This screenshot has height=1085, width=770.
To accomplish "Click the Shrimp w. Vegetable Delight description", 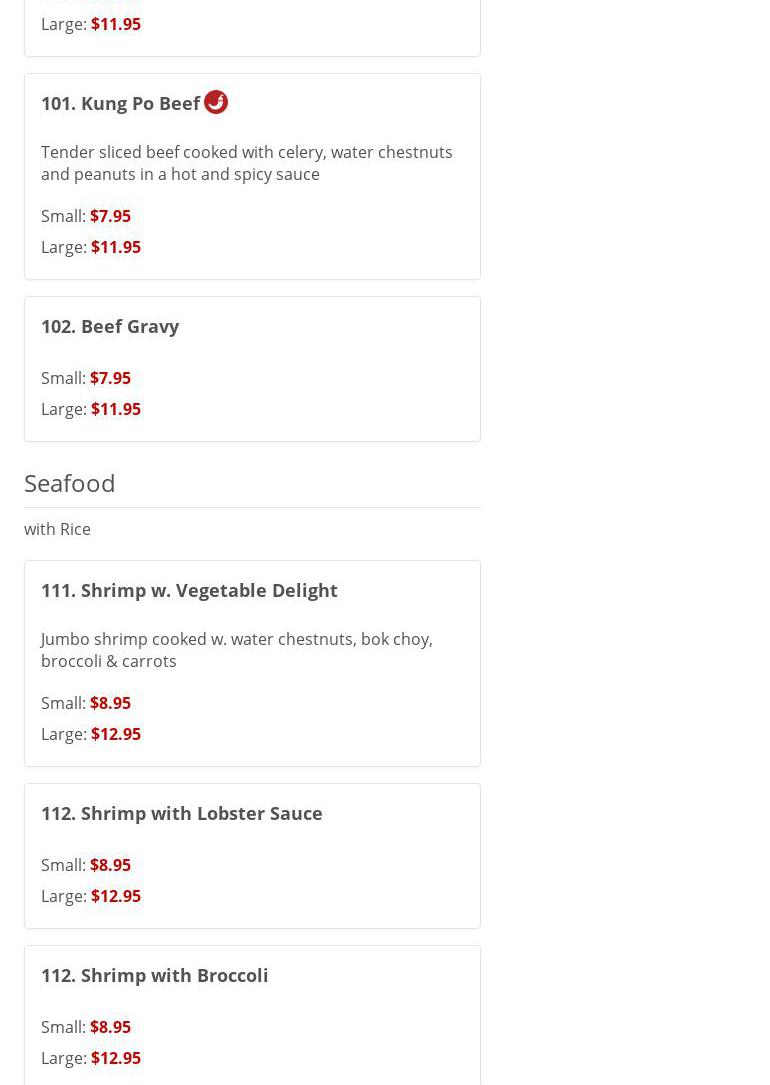I will tap(236, 650).
